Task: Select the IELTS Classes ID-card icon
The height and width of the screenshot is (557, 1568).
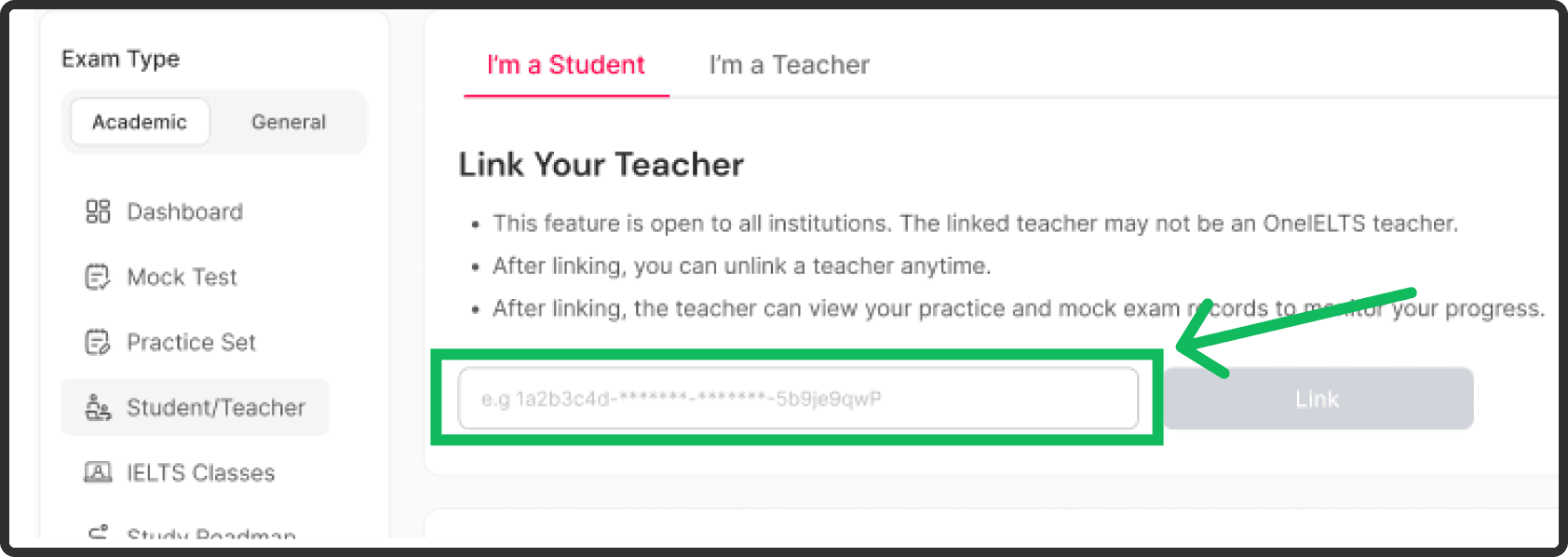Action: tap(98, 472)
